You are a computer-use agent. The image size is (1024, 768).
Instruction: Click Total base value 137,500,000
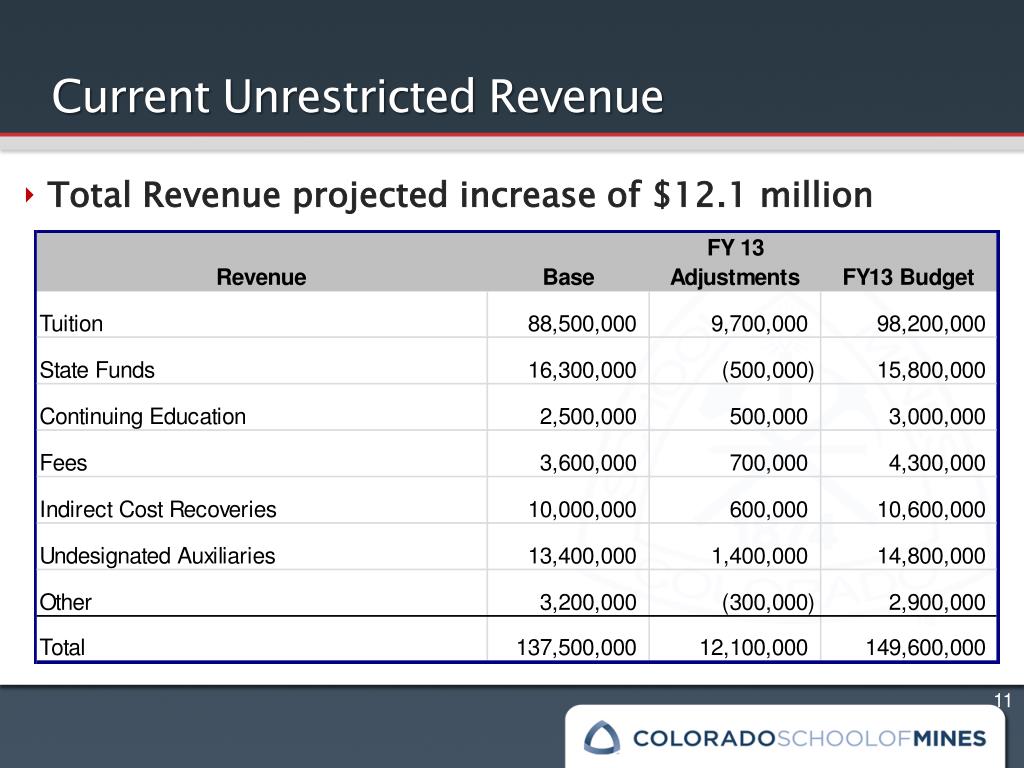point(576,647)
